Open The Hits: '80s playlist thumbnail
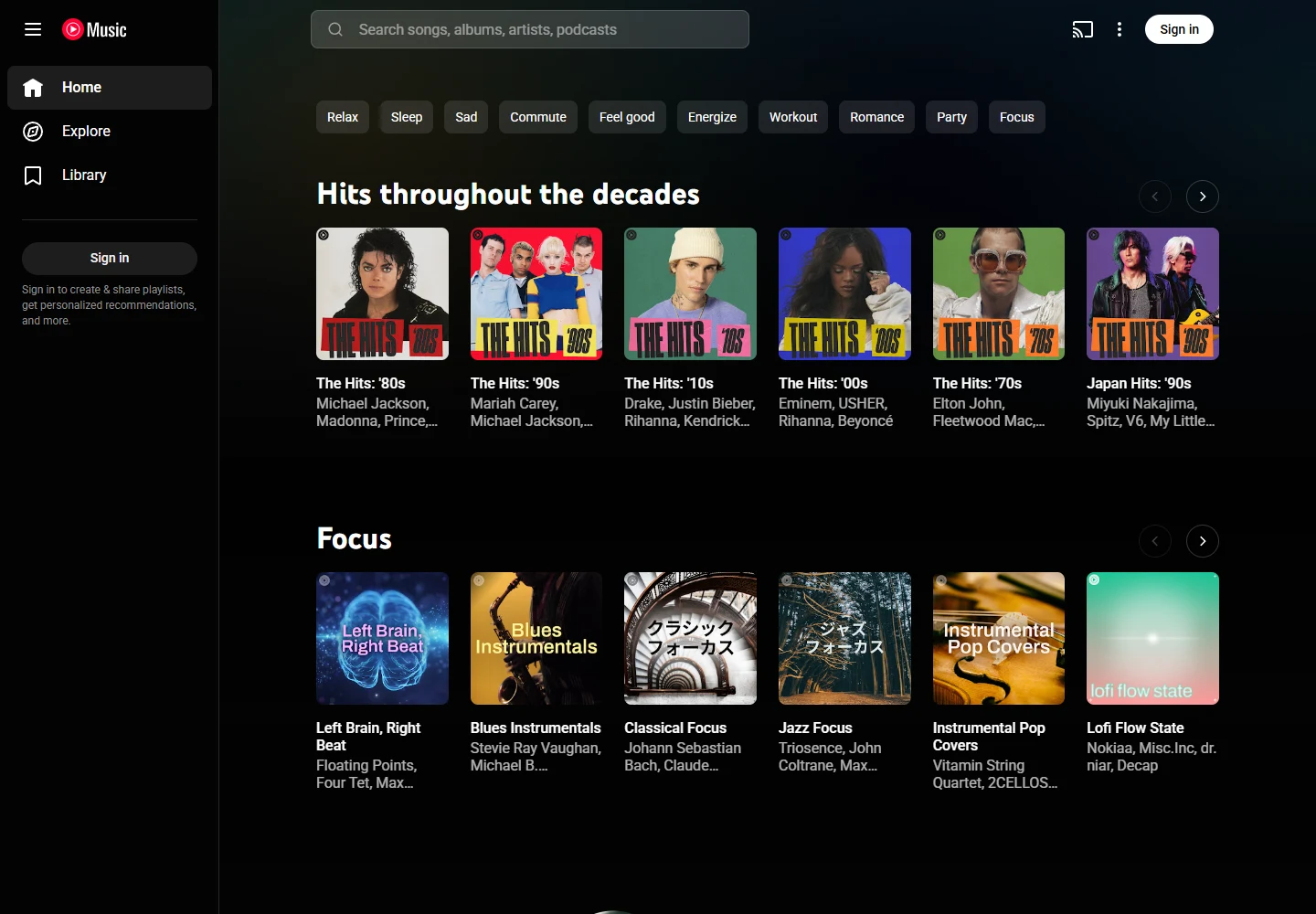This screenshot has width=1316, height=914. (382, 293)
